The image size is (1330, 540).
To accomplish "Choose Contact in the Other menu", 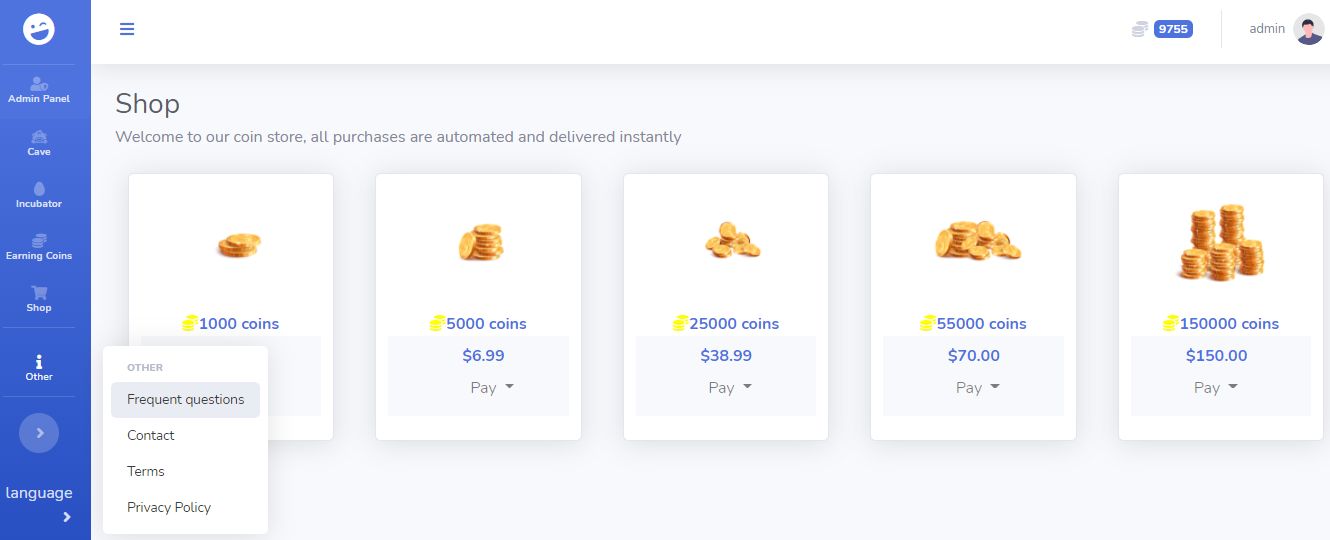I will click(151, 436).
